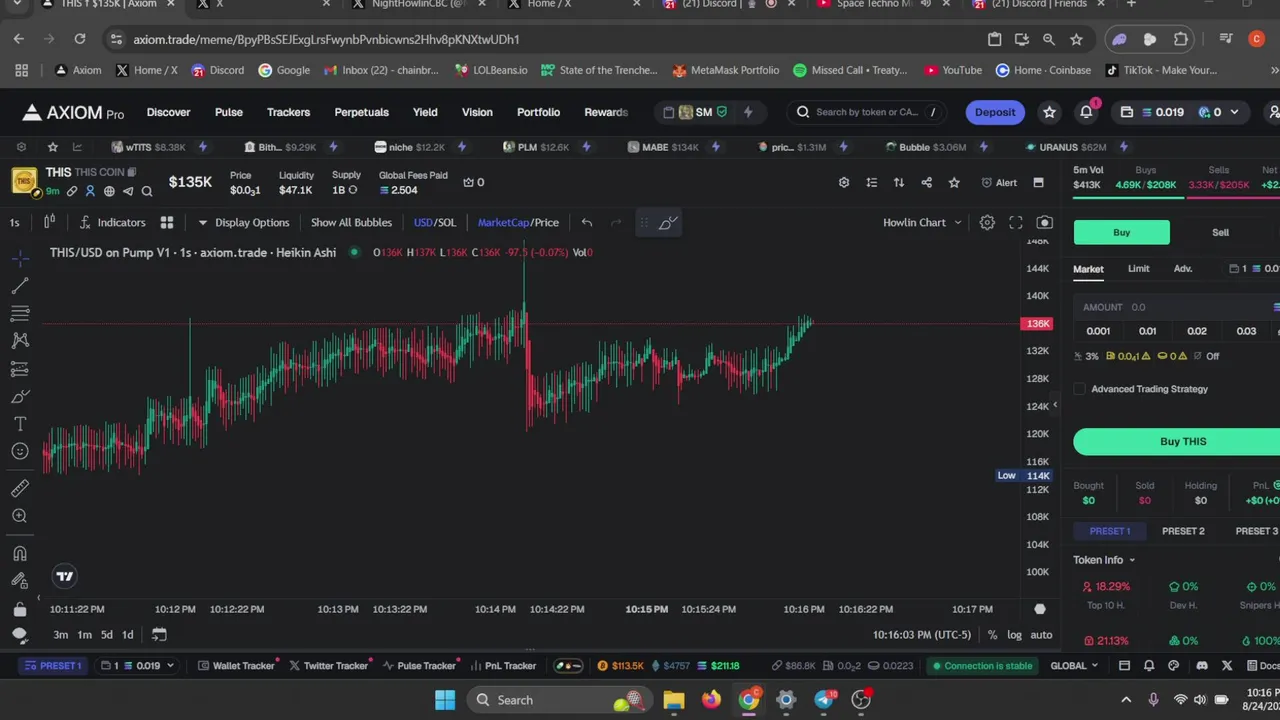The width and height of the screenshot is (1280, 720).
Task: Click the Deposit button
Action: point(995,112)
